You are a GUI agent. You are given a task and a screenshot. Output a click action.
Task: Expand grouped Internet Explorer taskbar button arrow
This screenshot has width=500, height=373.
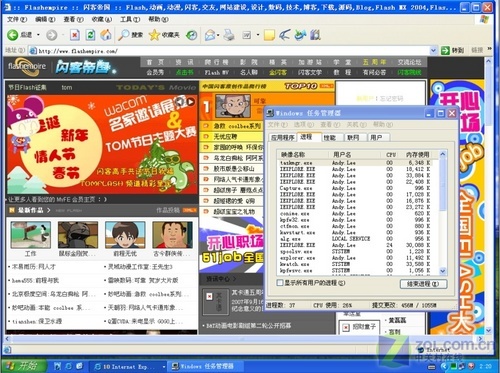[164, 366]
